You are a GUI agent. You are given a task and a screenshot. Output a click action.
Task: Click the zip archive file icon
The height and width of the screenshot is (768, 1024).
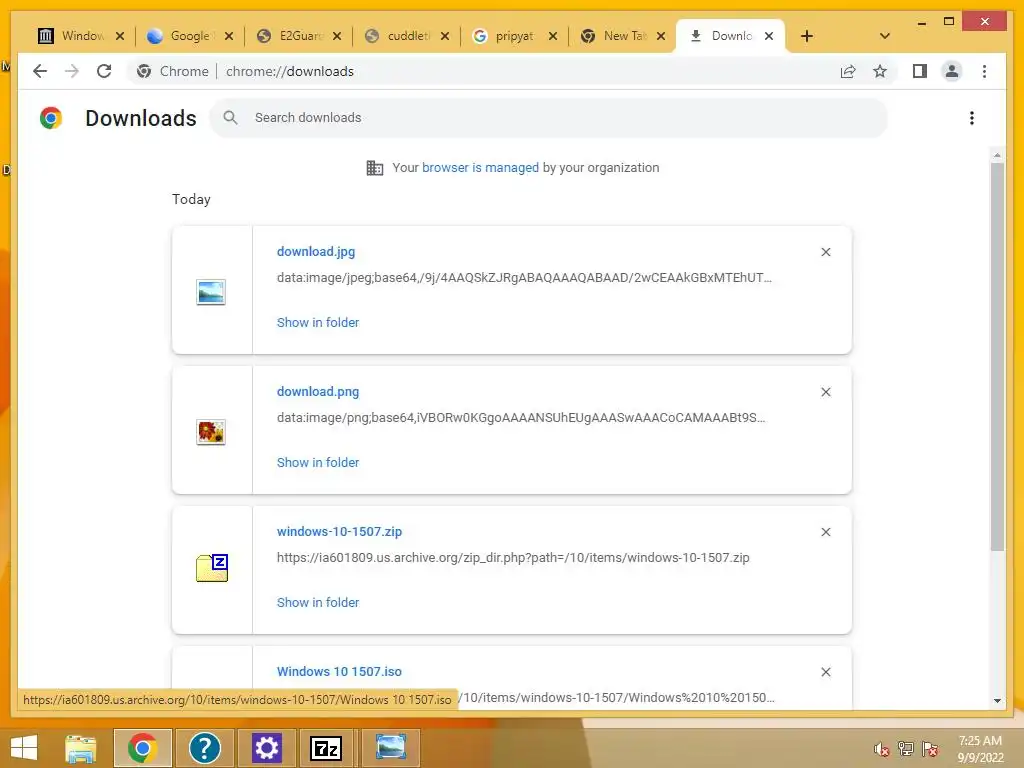(212, 568)
